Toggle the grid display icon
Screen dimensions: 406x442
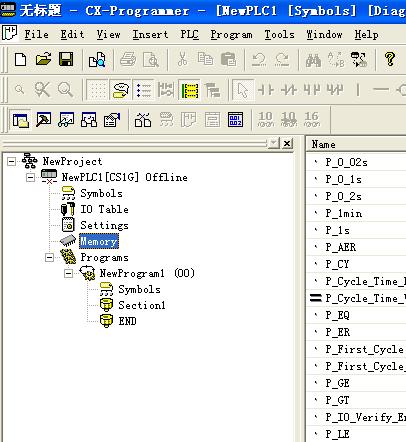click(97, 90)
